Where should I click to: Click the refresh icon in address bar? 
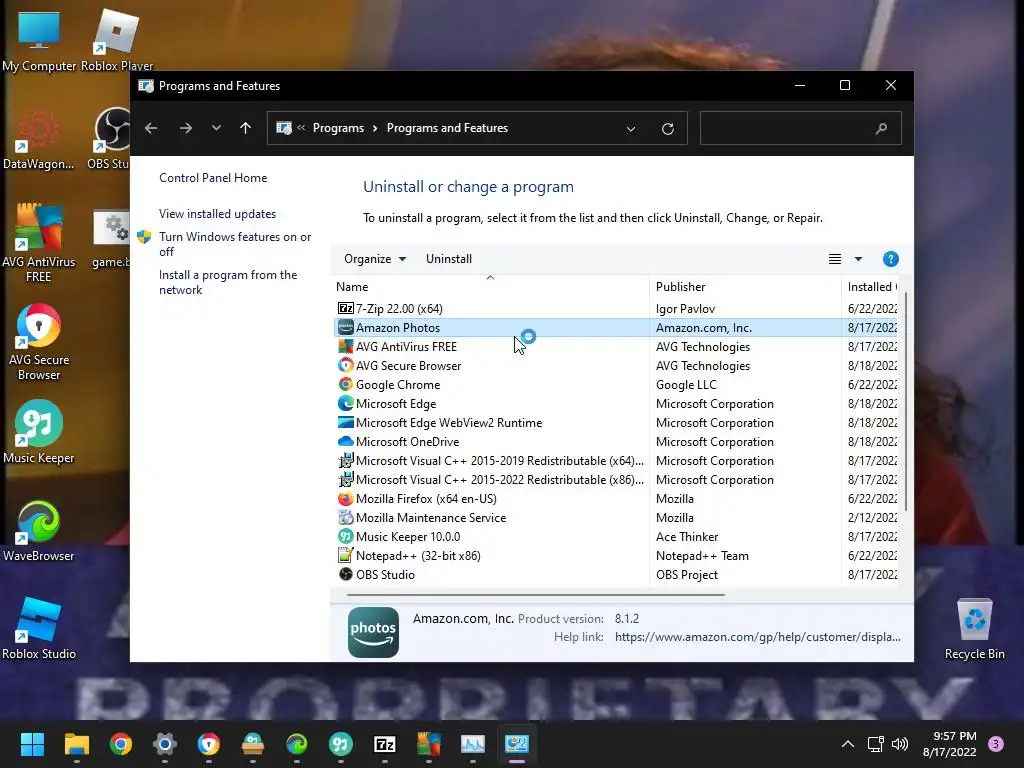point(667,129)
